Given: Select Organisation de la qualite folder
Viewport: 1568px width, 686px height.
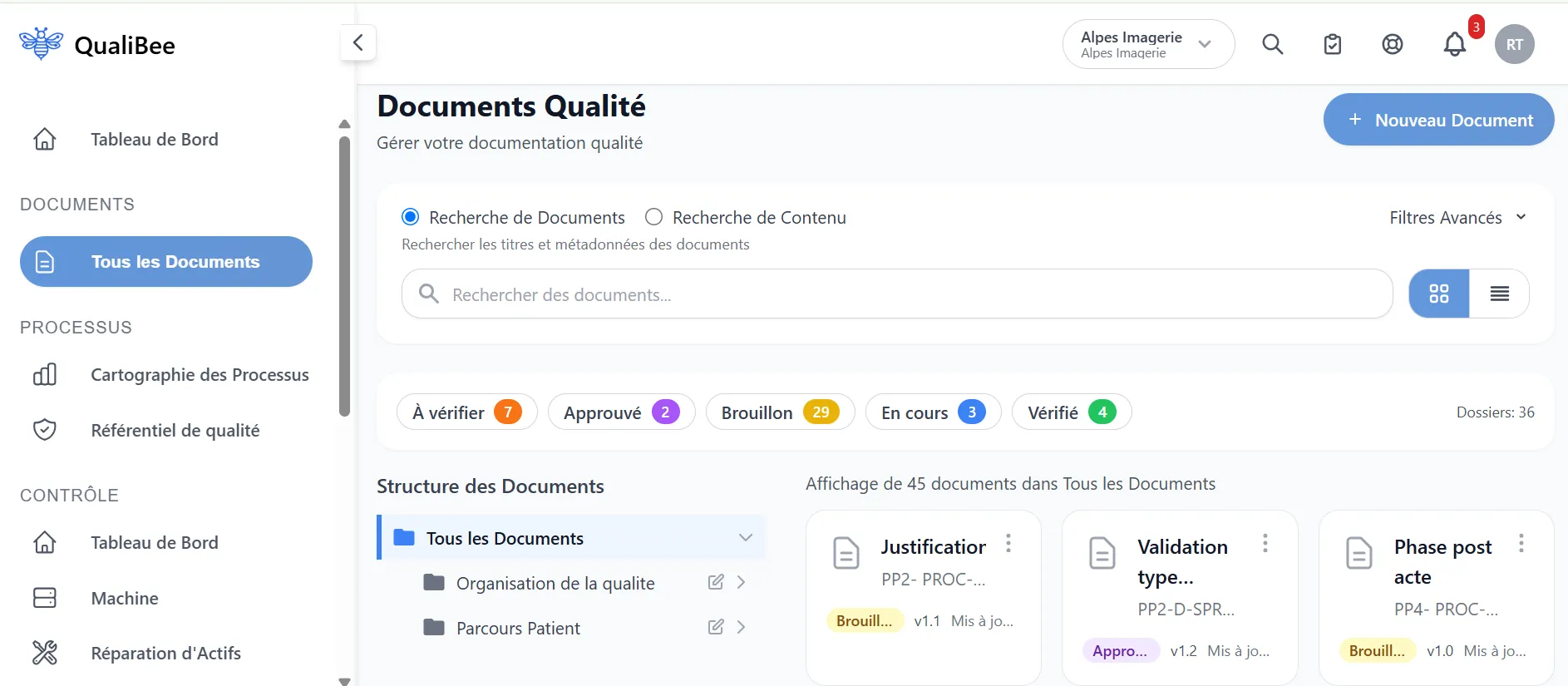Looking at the screenshot, I should 555,584.
